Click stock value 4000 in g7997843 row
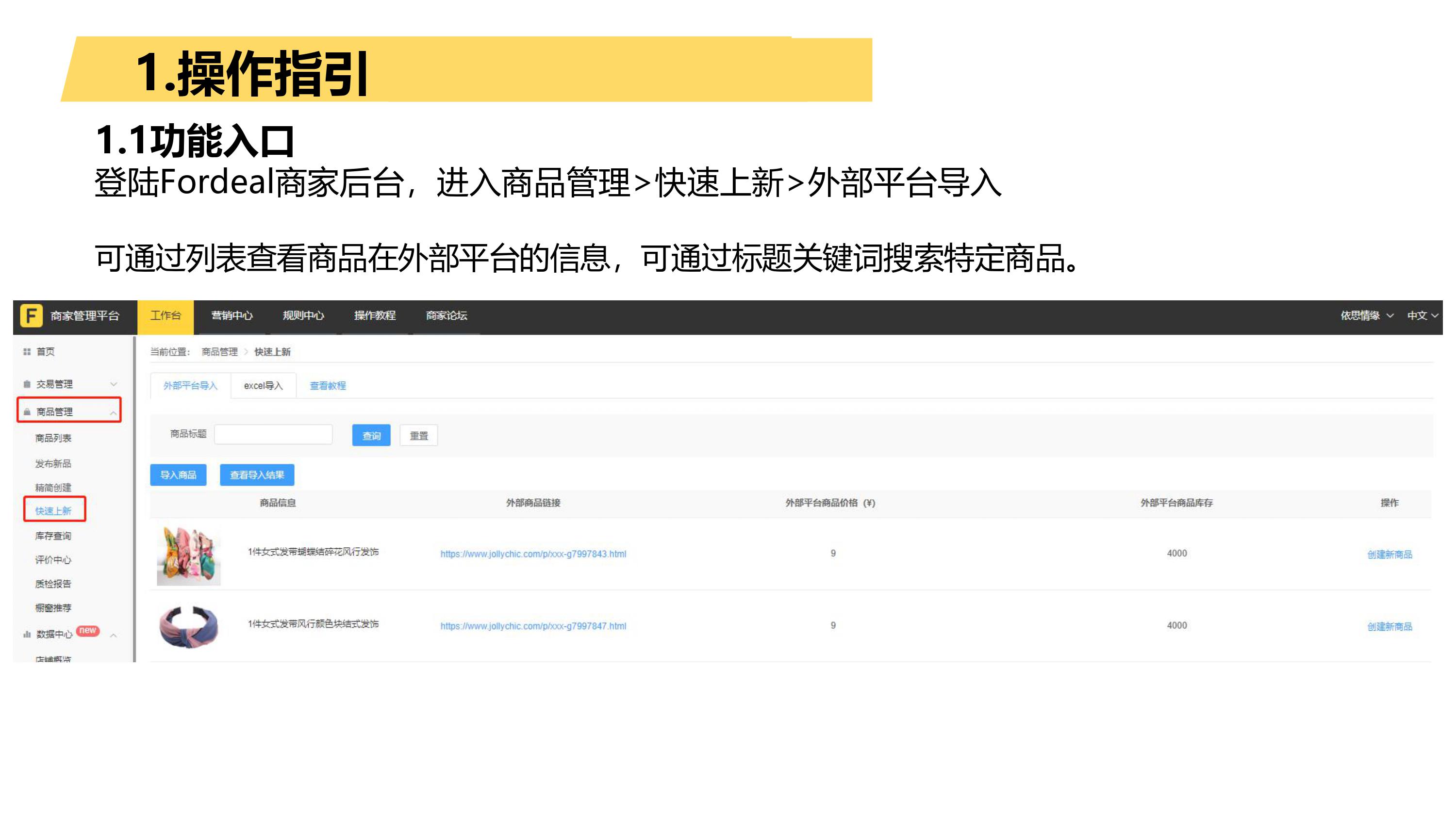The height and width of the screenshot is (819, 1456). [1177, 553]
